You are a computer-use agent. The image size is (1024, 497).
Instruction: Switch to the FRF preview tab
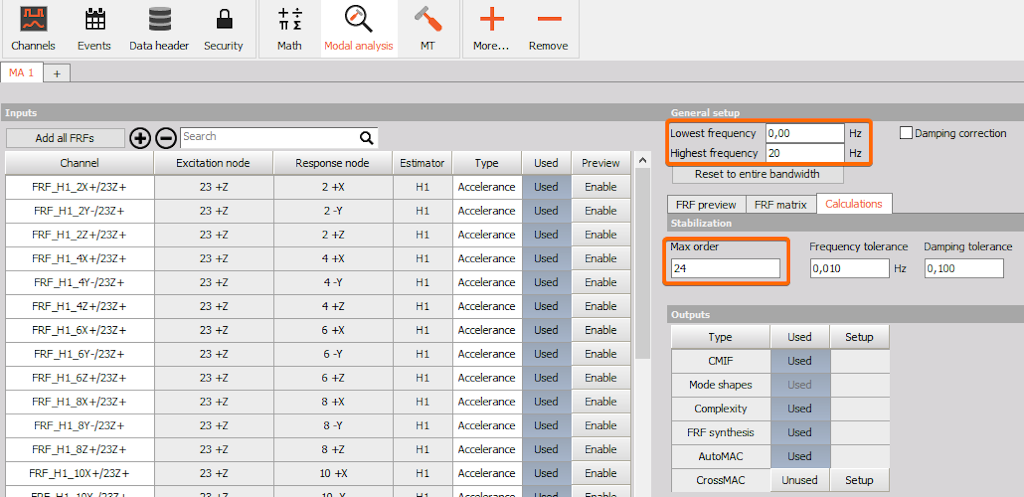point(705,204)
